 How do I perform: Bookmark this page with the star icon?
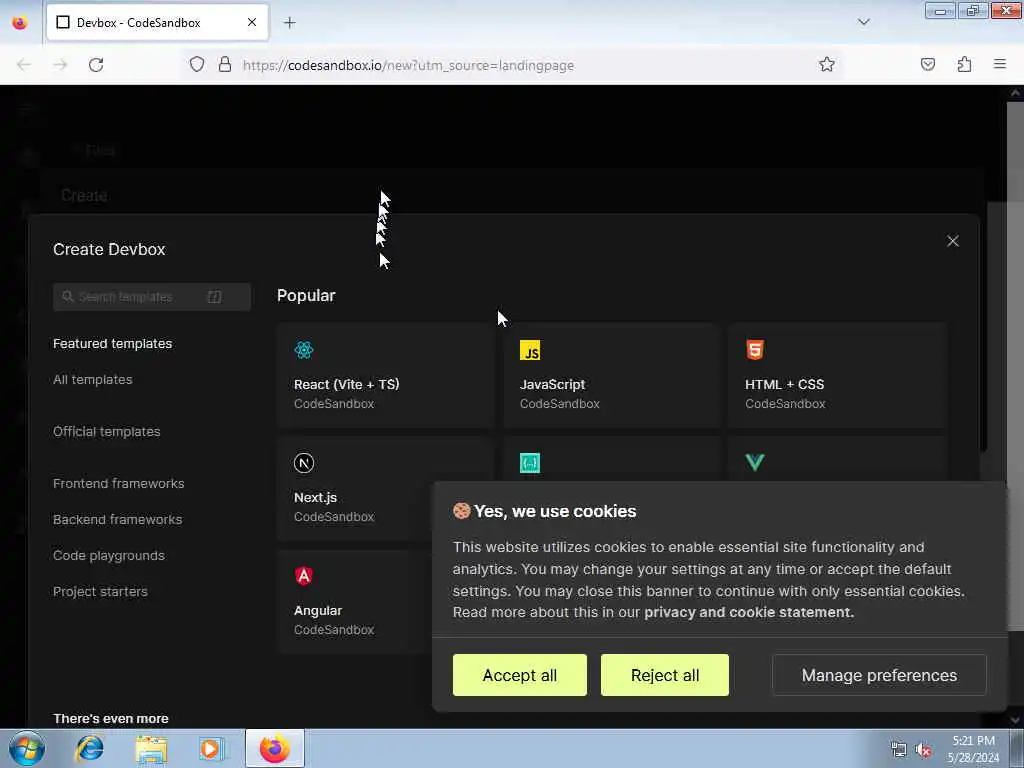click(827, 65)
